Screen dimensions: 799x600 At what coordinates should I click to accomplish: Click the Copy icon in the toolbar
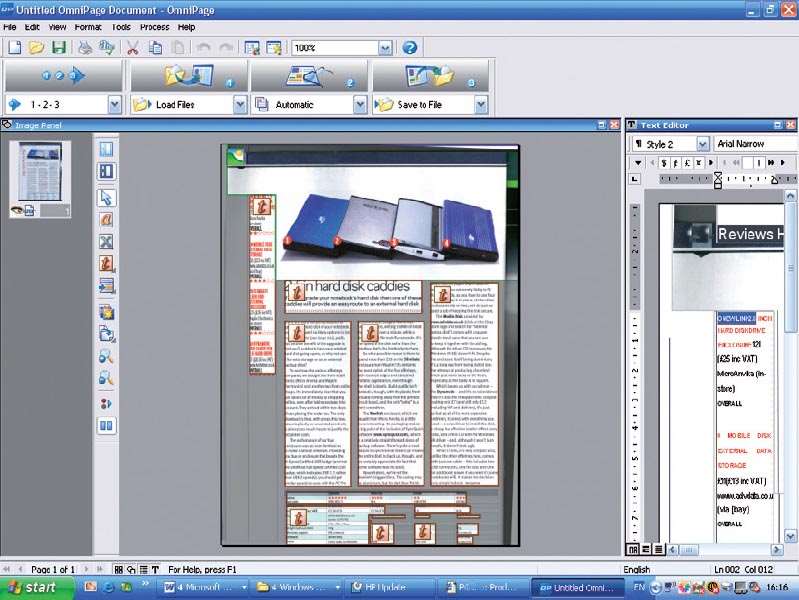[x=155, y=48]
